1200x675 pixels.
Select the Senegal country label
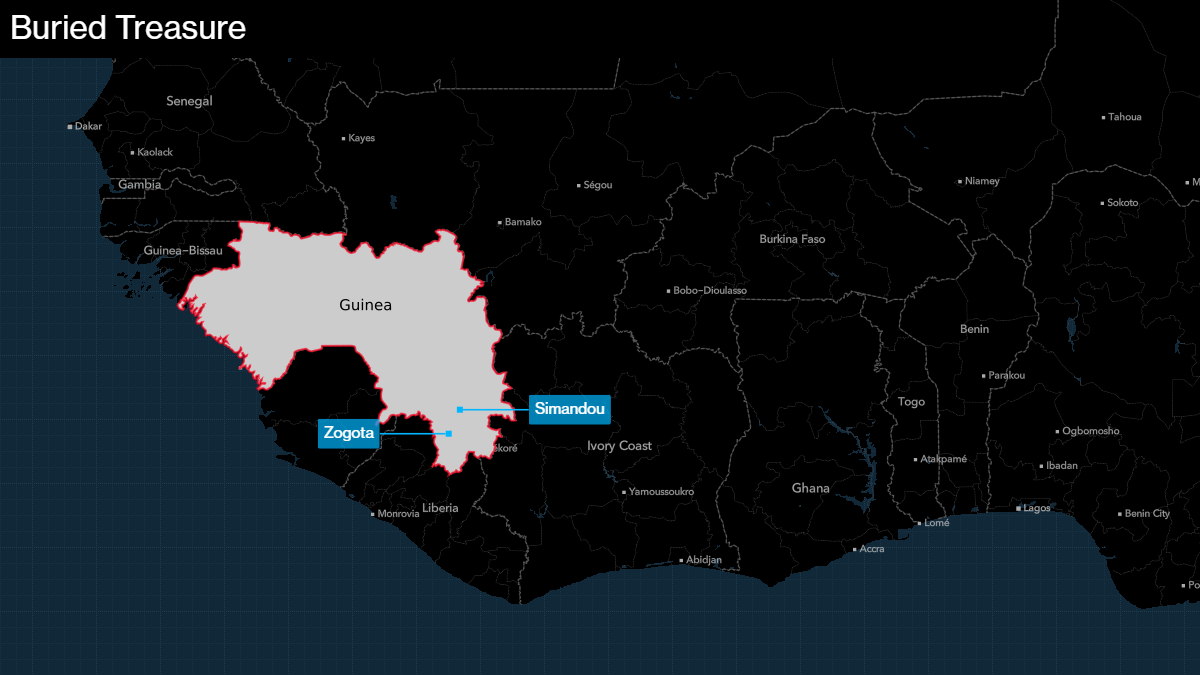click(189, 101)
